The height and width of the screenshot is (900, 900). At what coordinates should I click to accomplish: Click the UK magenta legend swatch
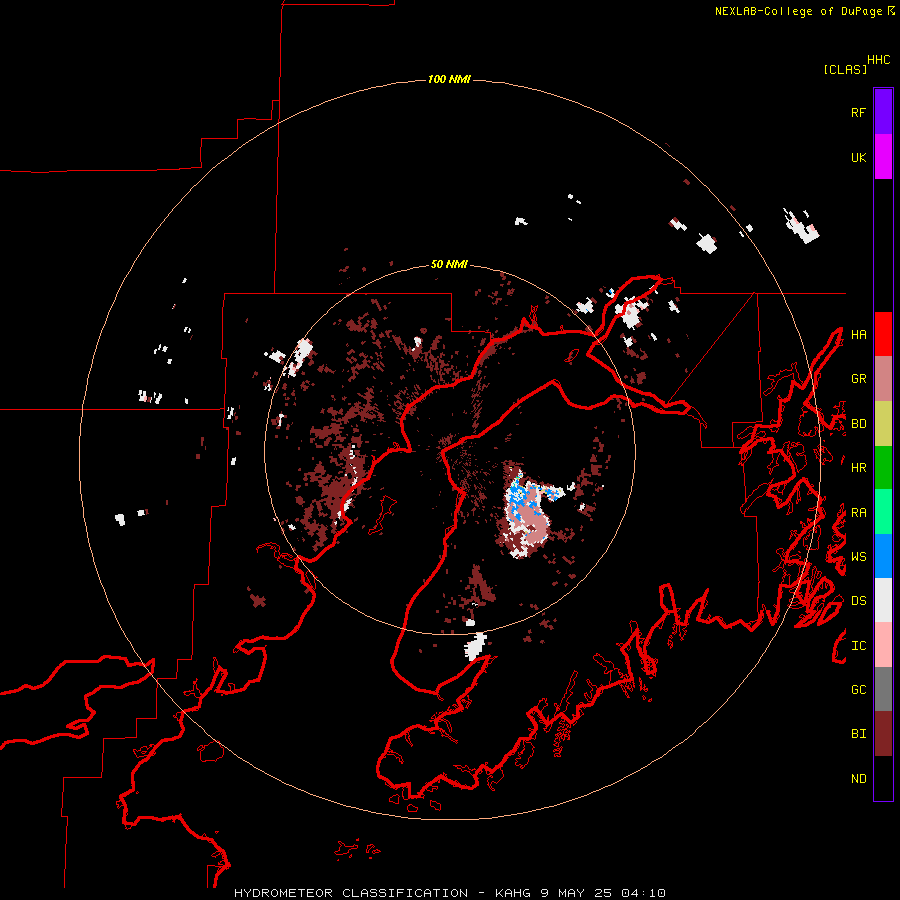coord(883,157)
